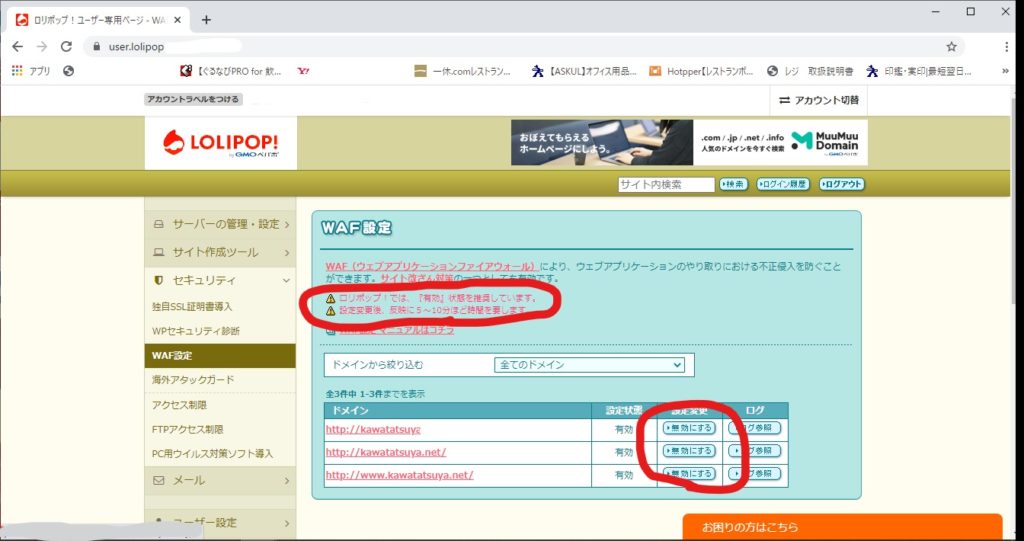Click the サイト内検索 search field
Viewport: 1024px width, 541px height.
click(x=666, y=184)
